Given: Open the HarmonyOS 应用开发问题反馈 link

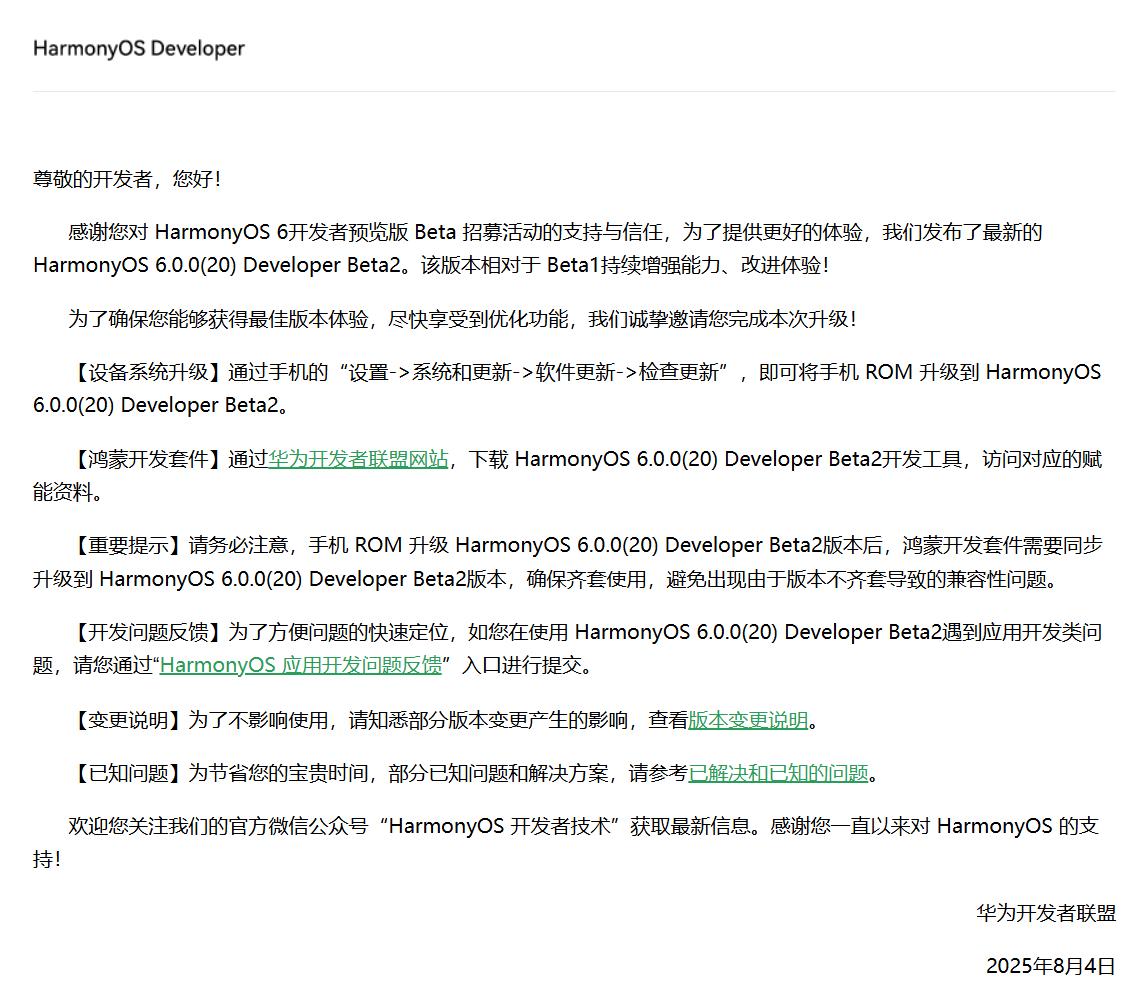Looking at the screenshot, I should pyautogui.click(x=301, y=665).
